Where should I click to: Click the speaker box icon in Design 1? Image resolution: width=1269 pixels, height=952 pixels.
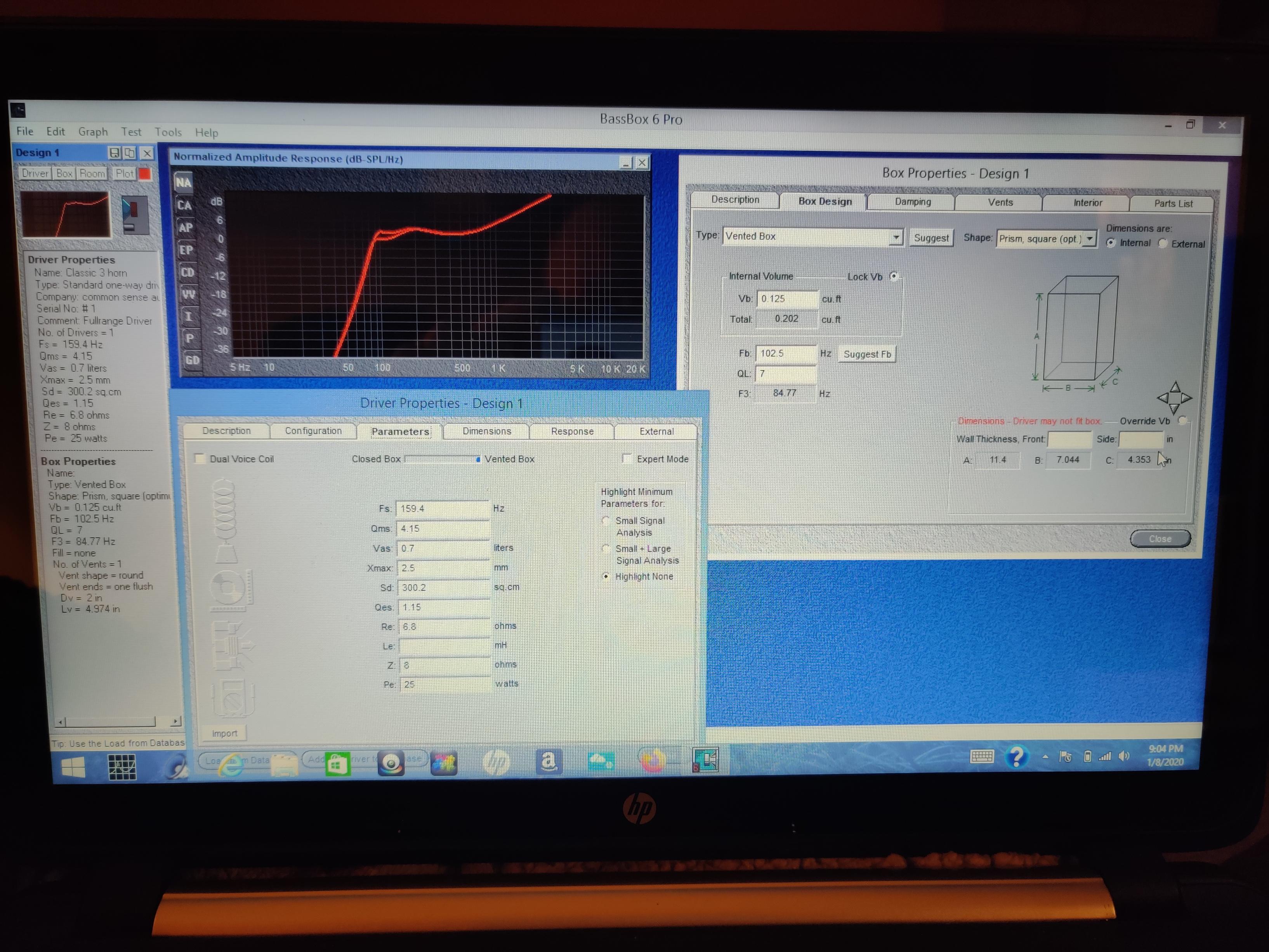135,215
